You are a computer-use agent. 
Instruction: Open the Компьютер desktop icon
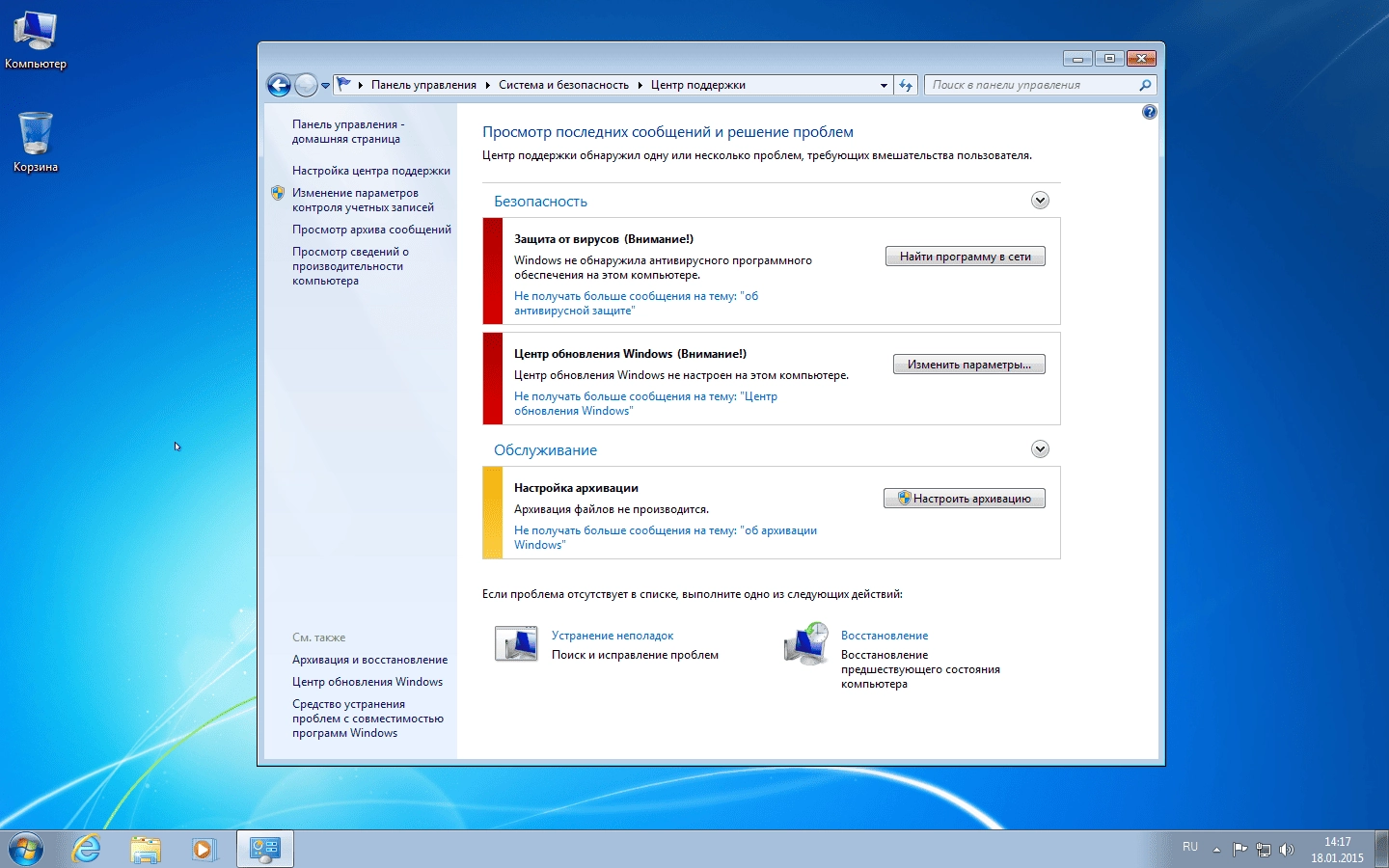[x=36, y=41]
